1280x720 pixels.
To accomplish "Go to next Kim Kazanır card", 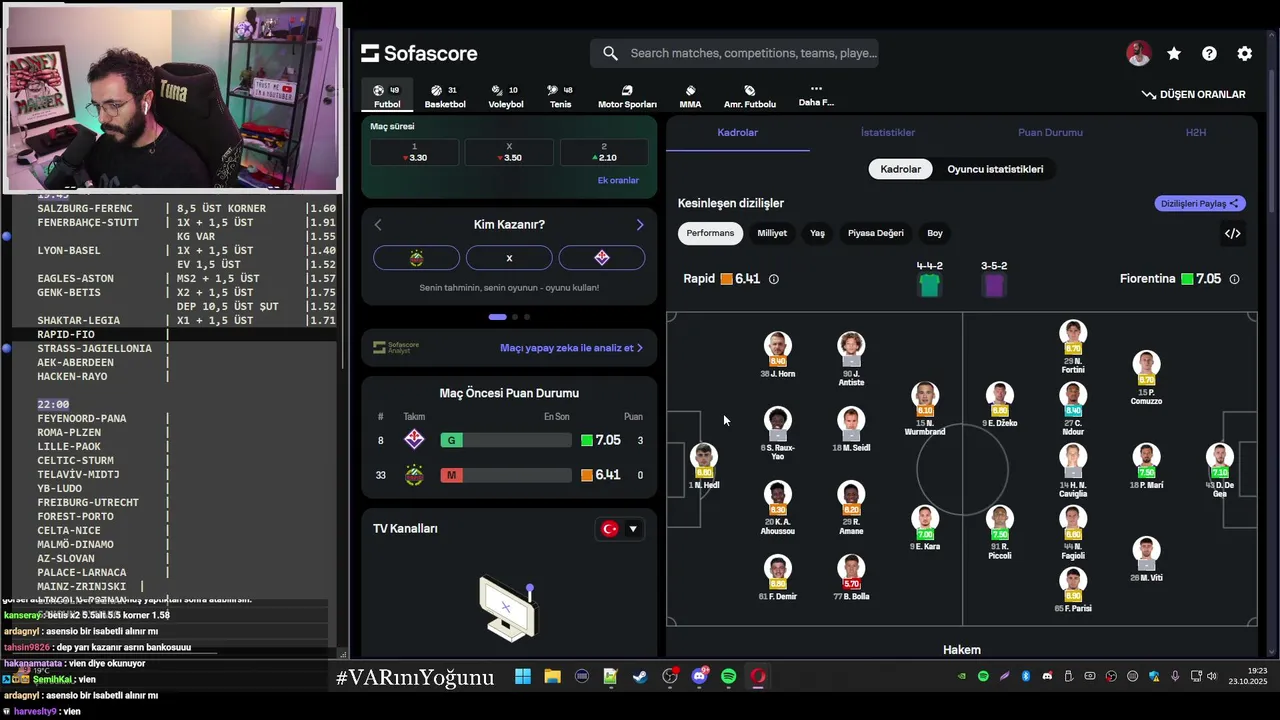I will click(640, 225).
